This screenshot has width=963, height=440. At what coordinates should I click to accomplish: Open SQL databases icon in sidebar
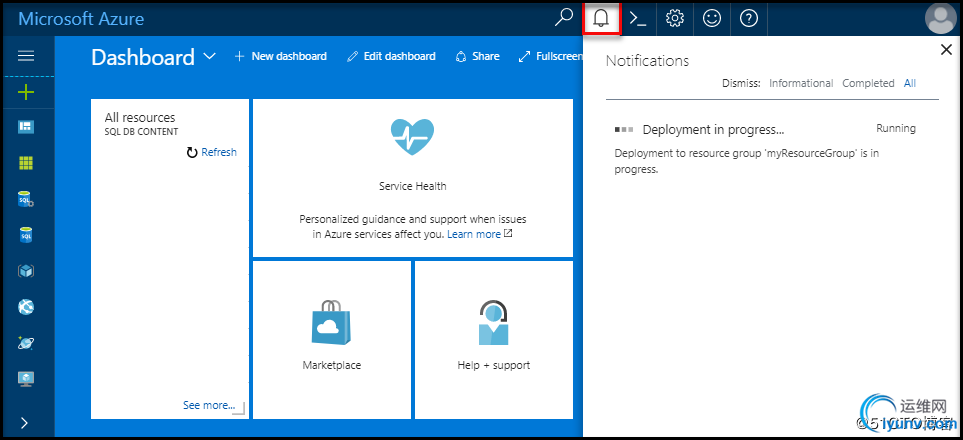26,235
